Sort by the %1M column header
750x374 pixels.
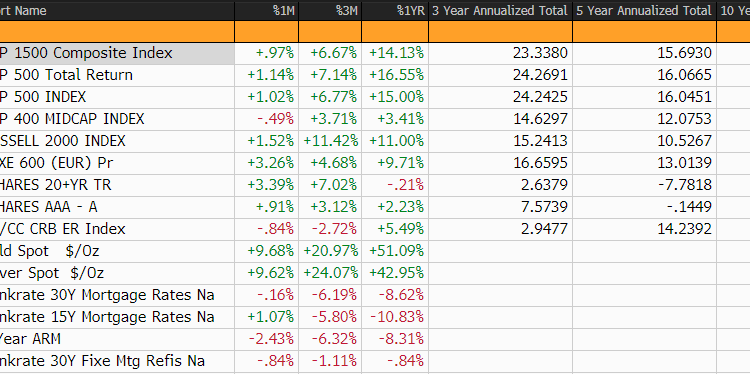(x=266, y=11)
